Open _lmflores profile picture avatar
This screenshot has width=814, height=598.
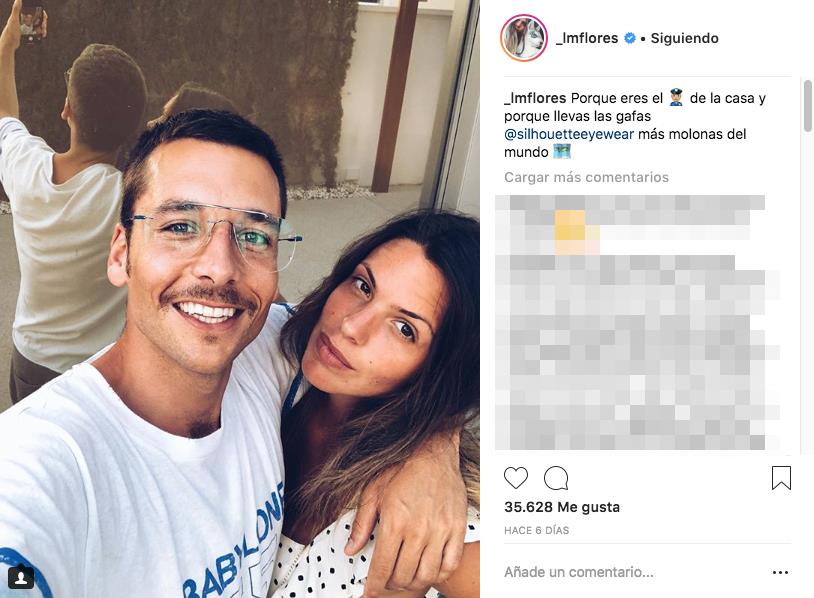(x=524, y=38)
